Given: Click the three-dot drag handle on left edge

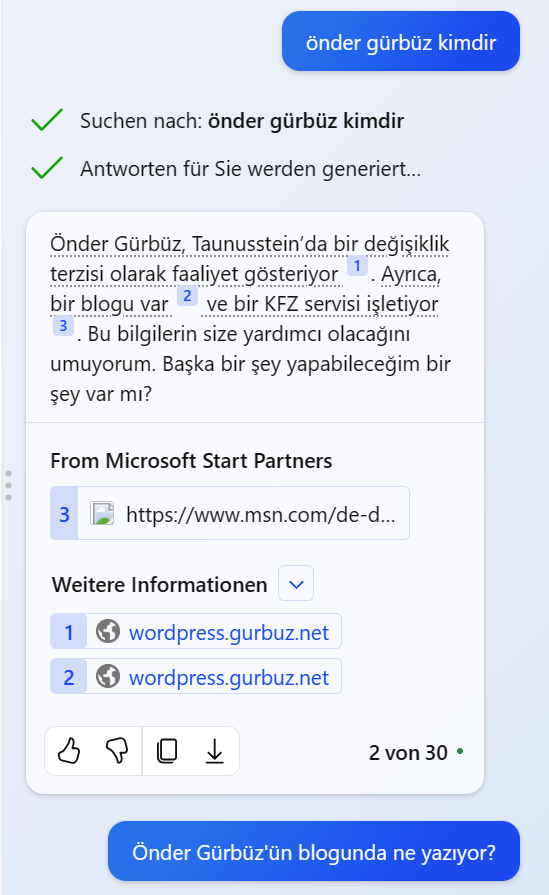Looking at the screenshot, I should point(8,486).
